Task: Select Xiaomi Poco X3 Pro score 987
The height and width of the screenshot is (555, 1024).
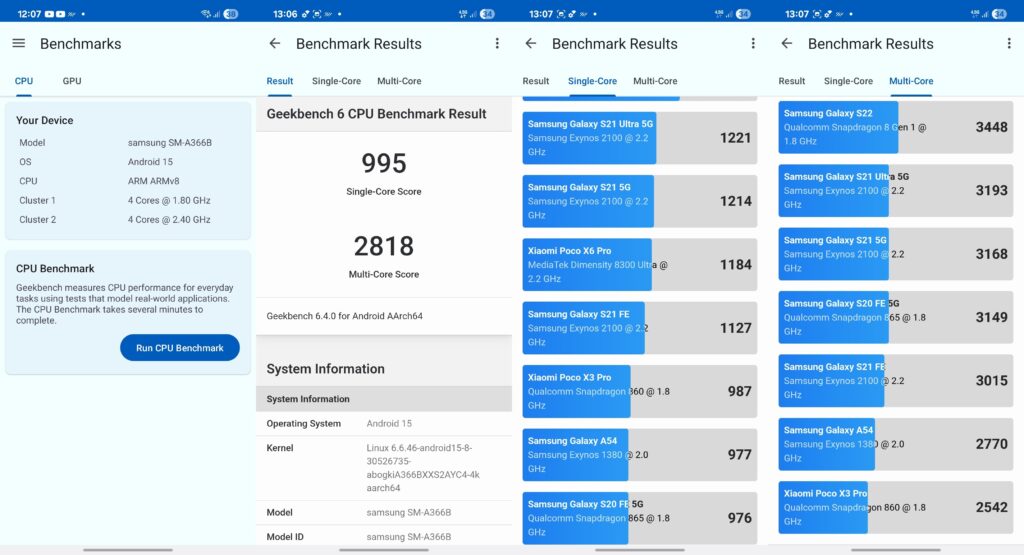Action: click(x=639, y=391)
